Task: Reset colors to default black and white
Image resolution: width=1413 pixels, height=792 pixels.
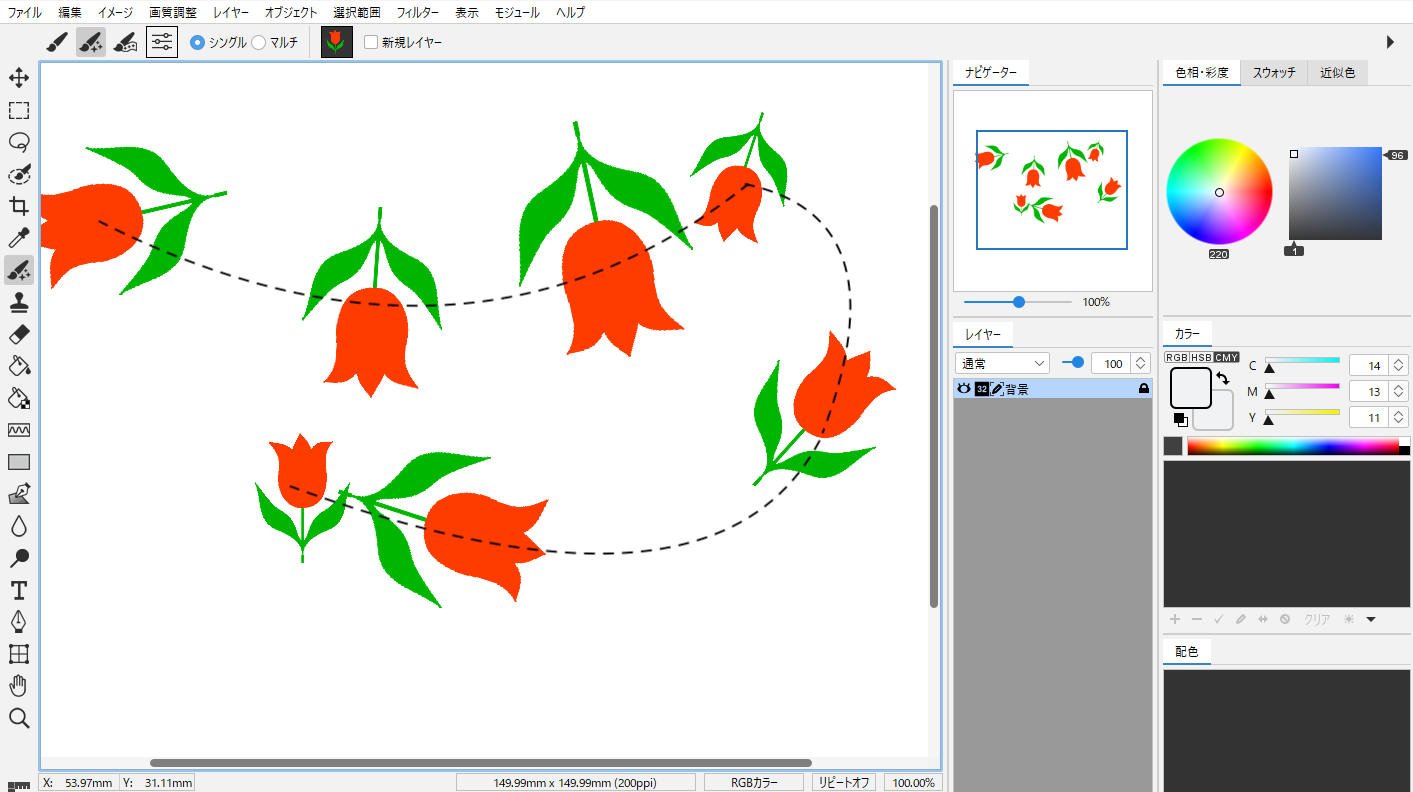Action: (x=1181, y=420)
